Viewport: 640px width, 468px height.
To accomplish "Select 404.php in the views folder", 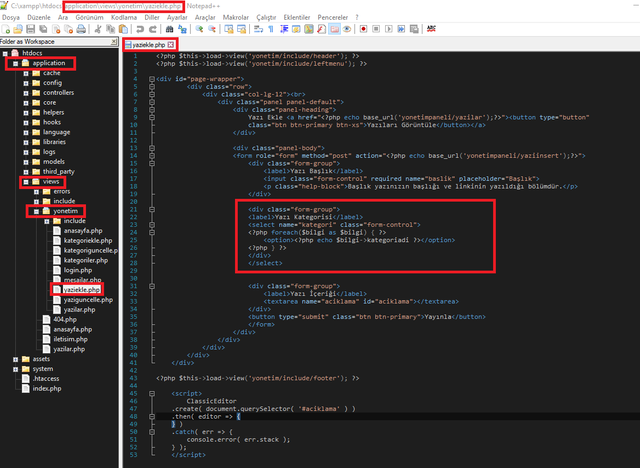I will 65,319.
